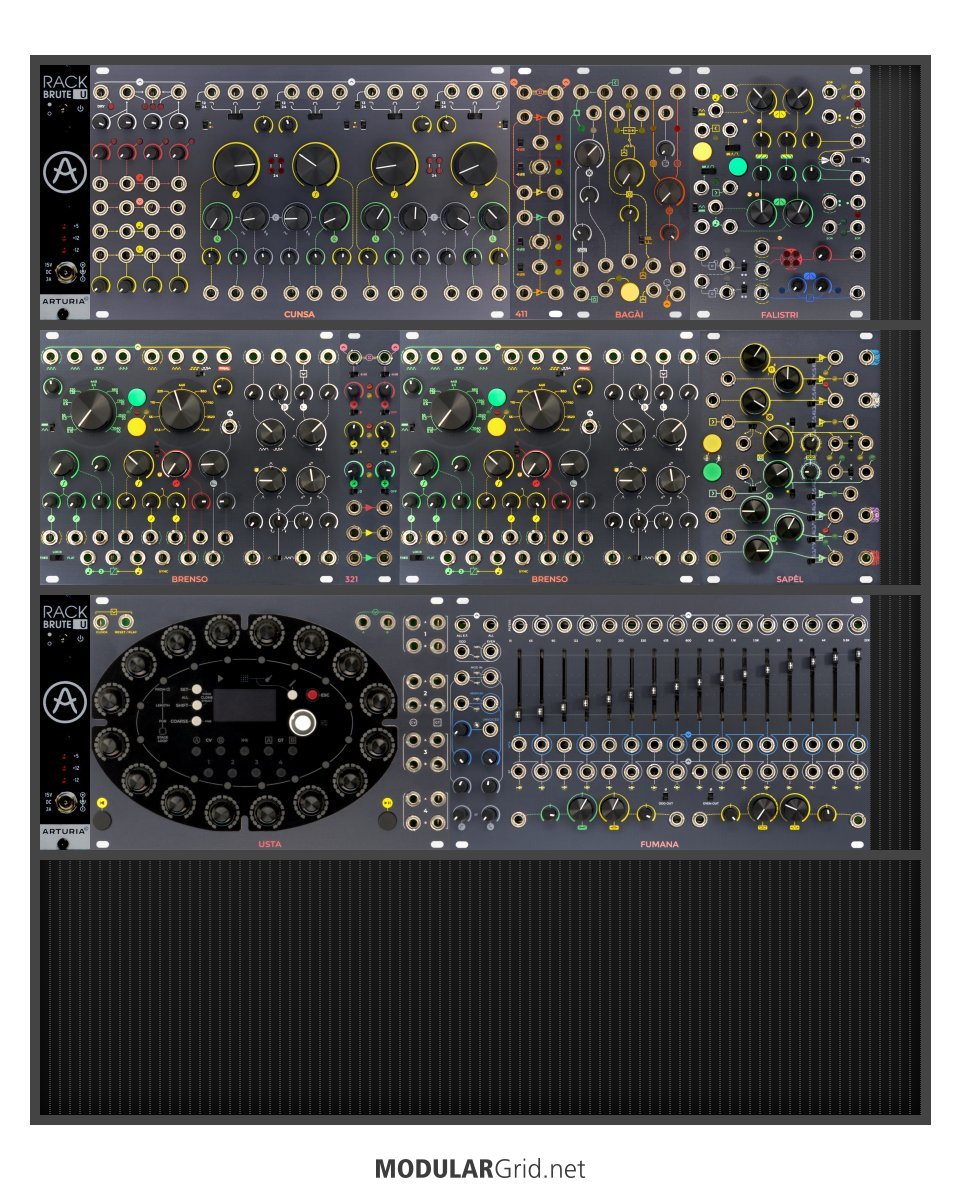The width and height of the screenshot is (961, 1190).
Task: Click the 321 module label
Action: 351,579
